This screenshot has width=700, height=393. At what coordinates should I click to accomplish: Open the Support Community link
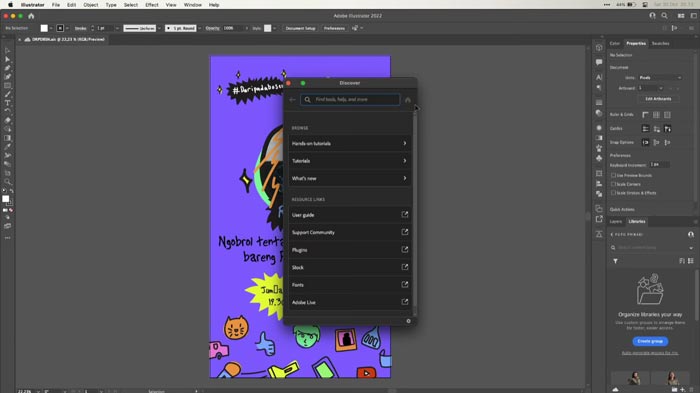pyautogui.click(x=349, y=232)
